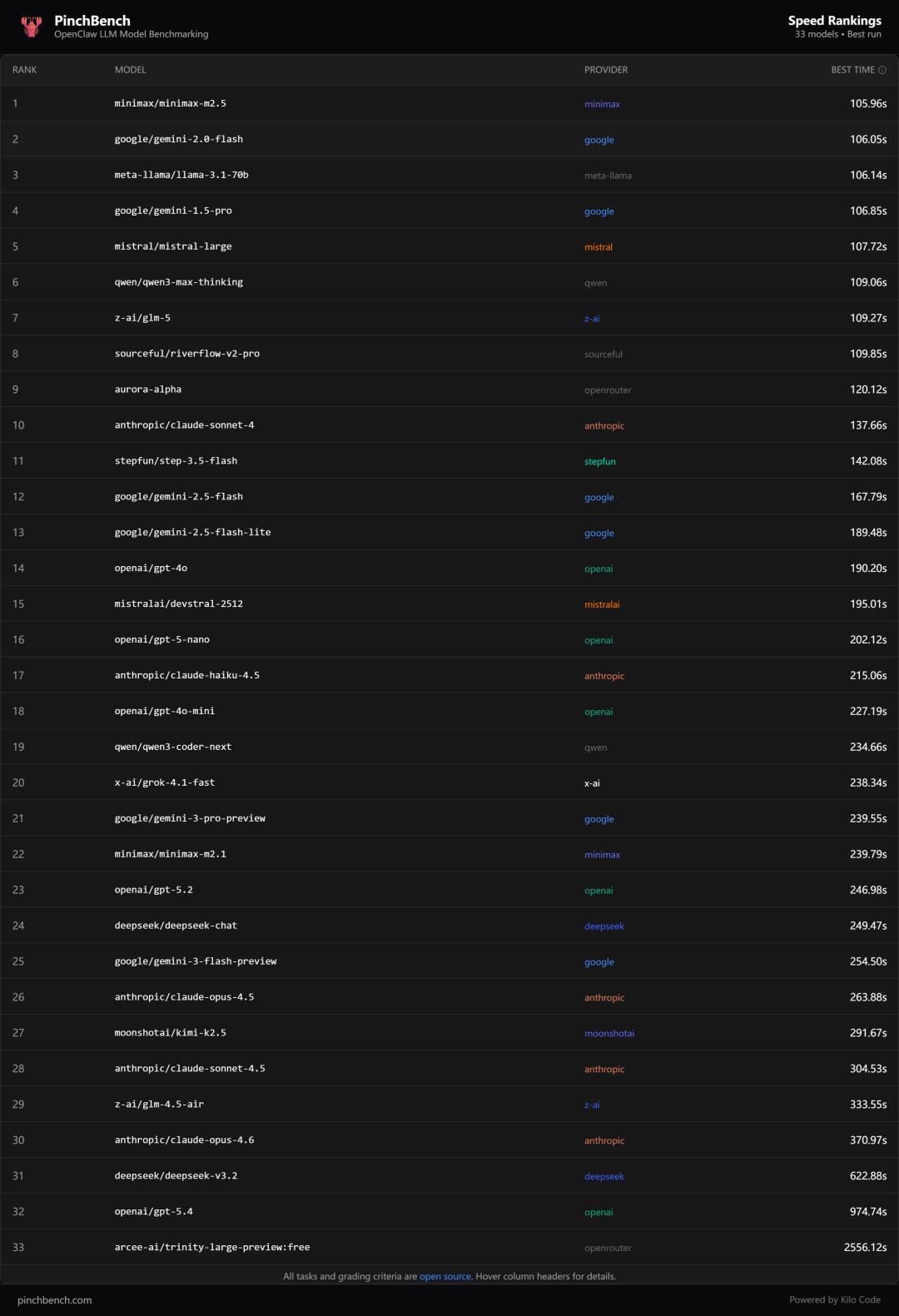Click the stepfun provider link
Image resolution: width=899 pixels, height=1316 pixels.
coord(600,461)
